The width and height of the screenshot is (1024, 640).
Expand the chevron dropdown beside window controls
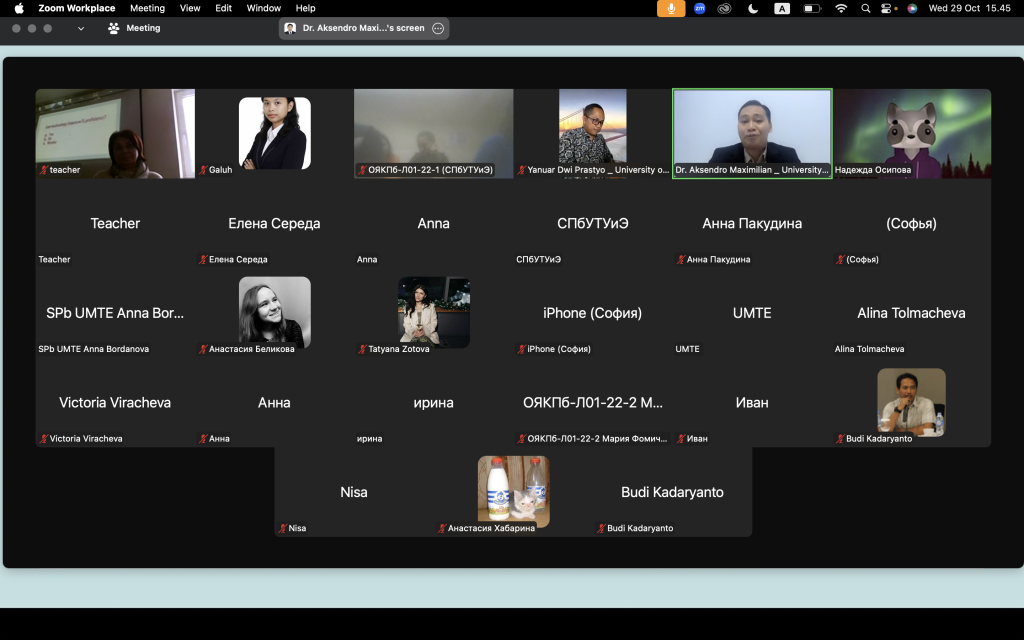81,28
